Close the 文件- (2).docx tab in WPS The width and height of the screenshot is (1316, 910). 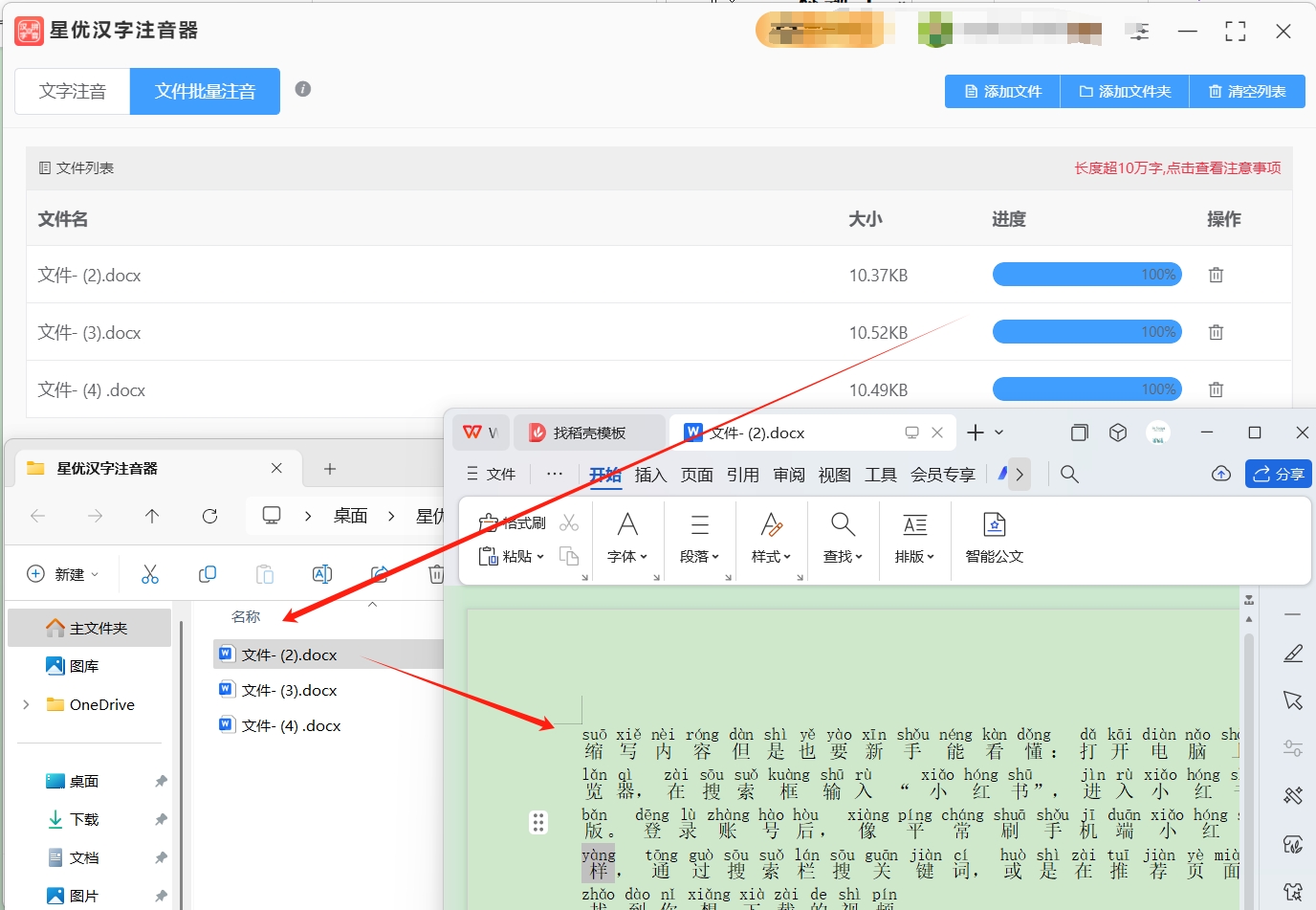coord(937,433)
